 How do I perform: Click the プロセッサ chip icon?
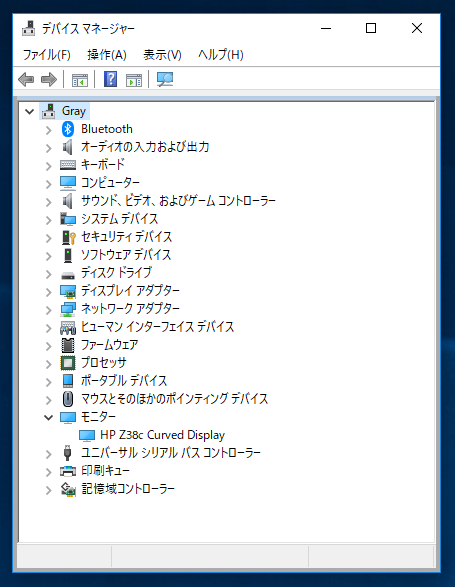pyautogui.click(x=68, y=363)
